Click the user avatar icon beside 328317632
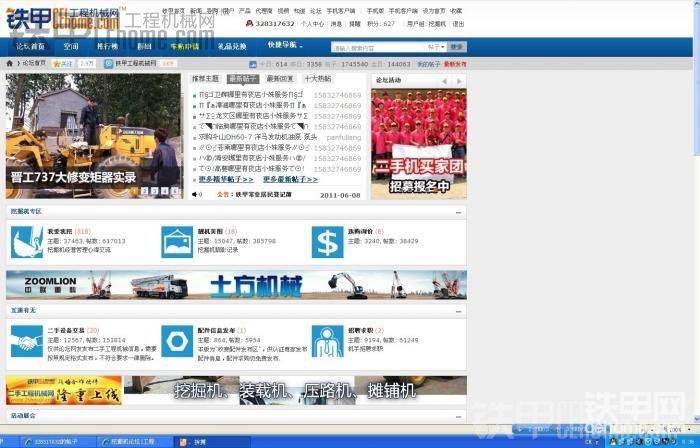Screen dimensions: 700x448 click(250, 23)
